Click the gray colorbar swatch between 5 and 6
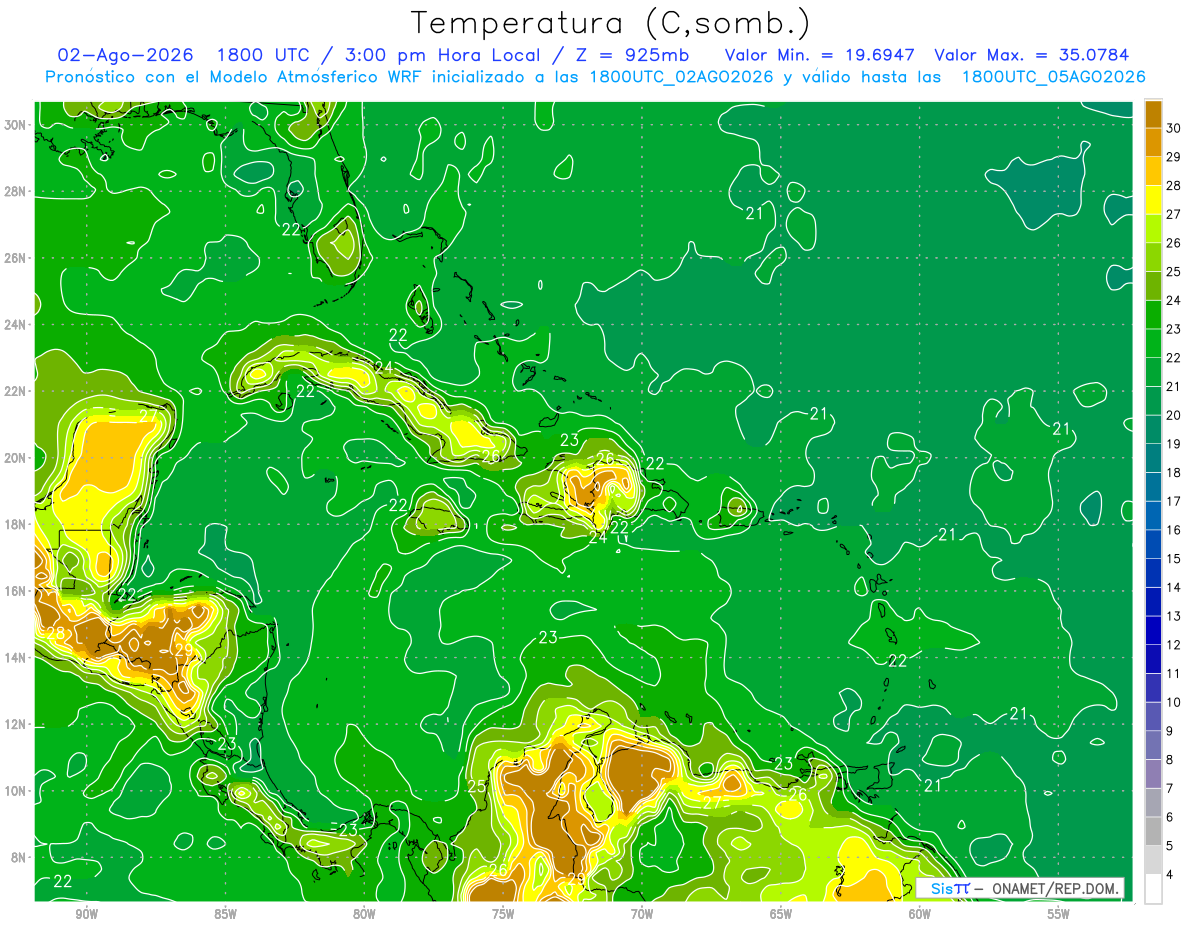Image resolution: width=1200 pixels, height=927 pixels. coord(1154,831)
